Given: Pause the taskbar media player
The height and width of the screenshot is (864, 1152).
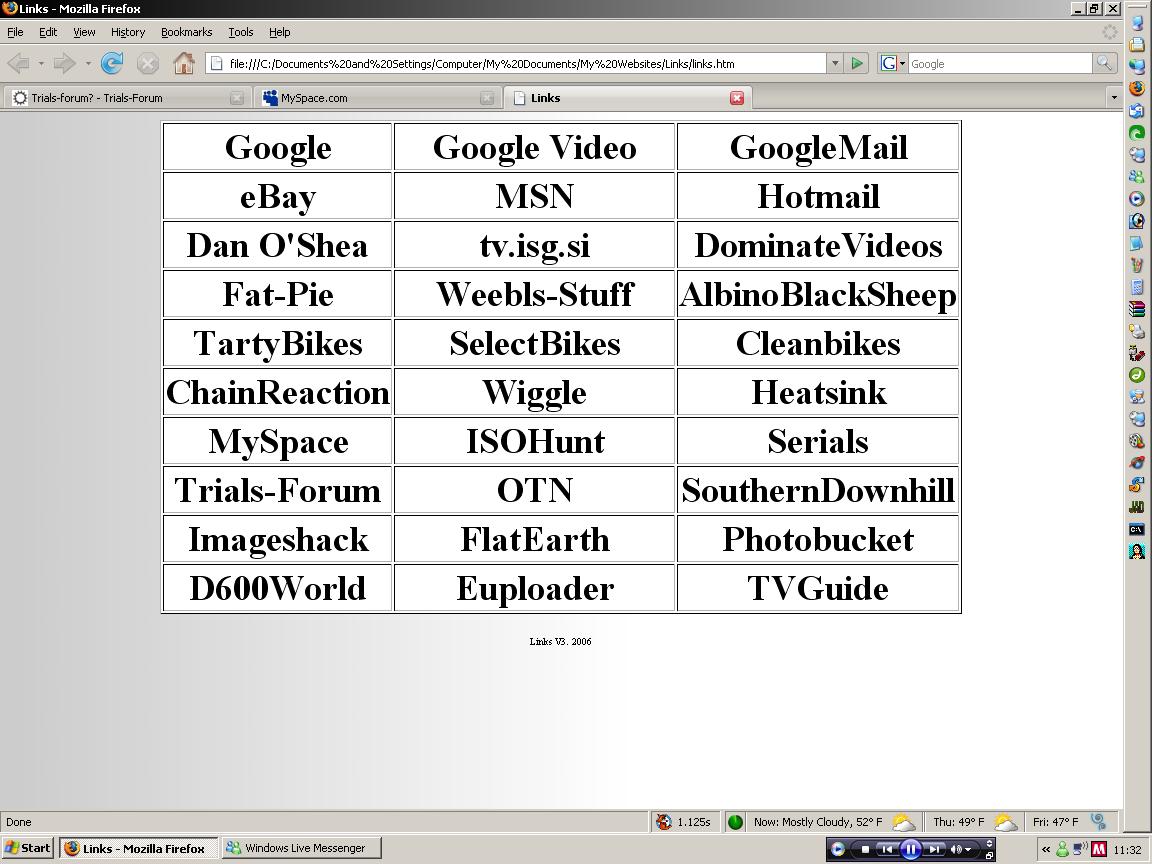Looking at the screenshot, I should 910,849.
